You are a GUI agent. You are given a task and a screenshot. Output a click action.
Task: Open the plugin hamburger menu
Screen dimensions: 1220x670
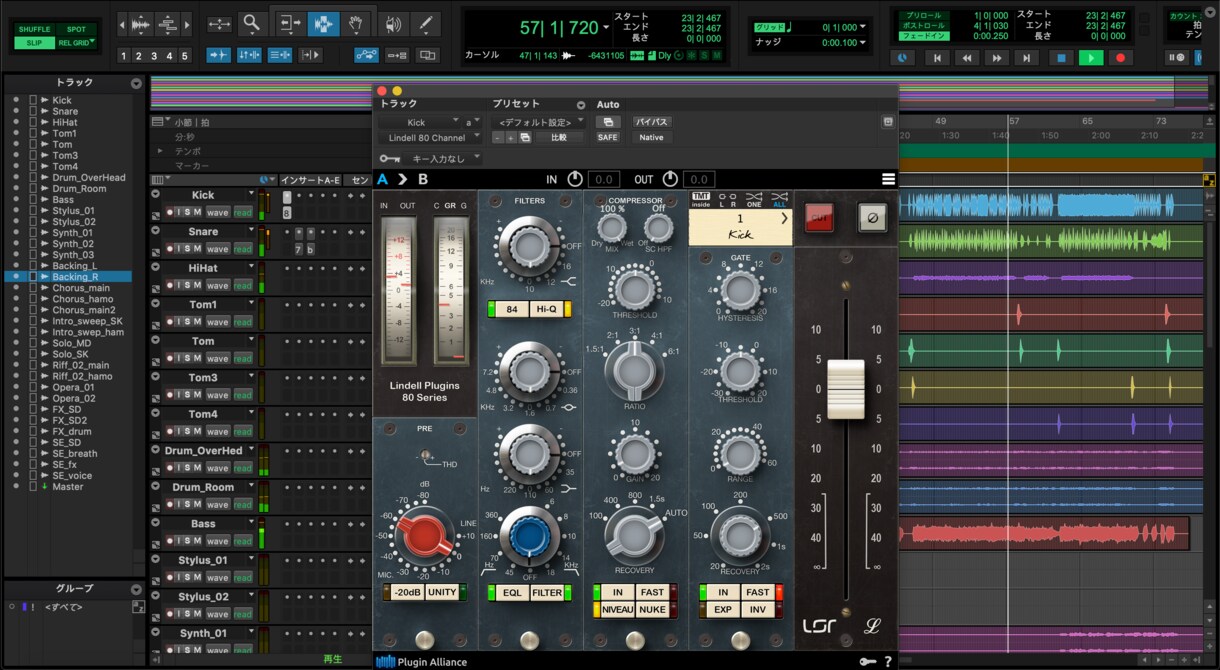coord(888,179)
